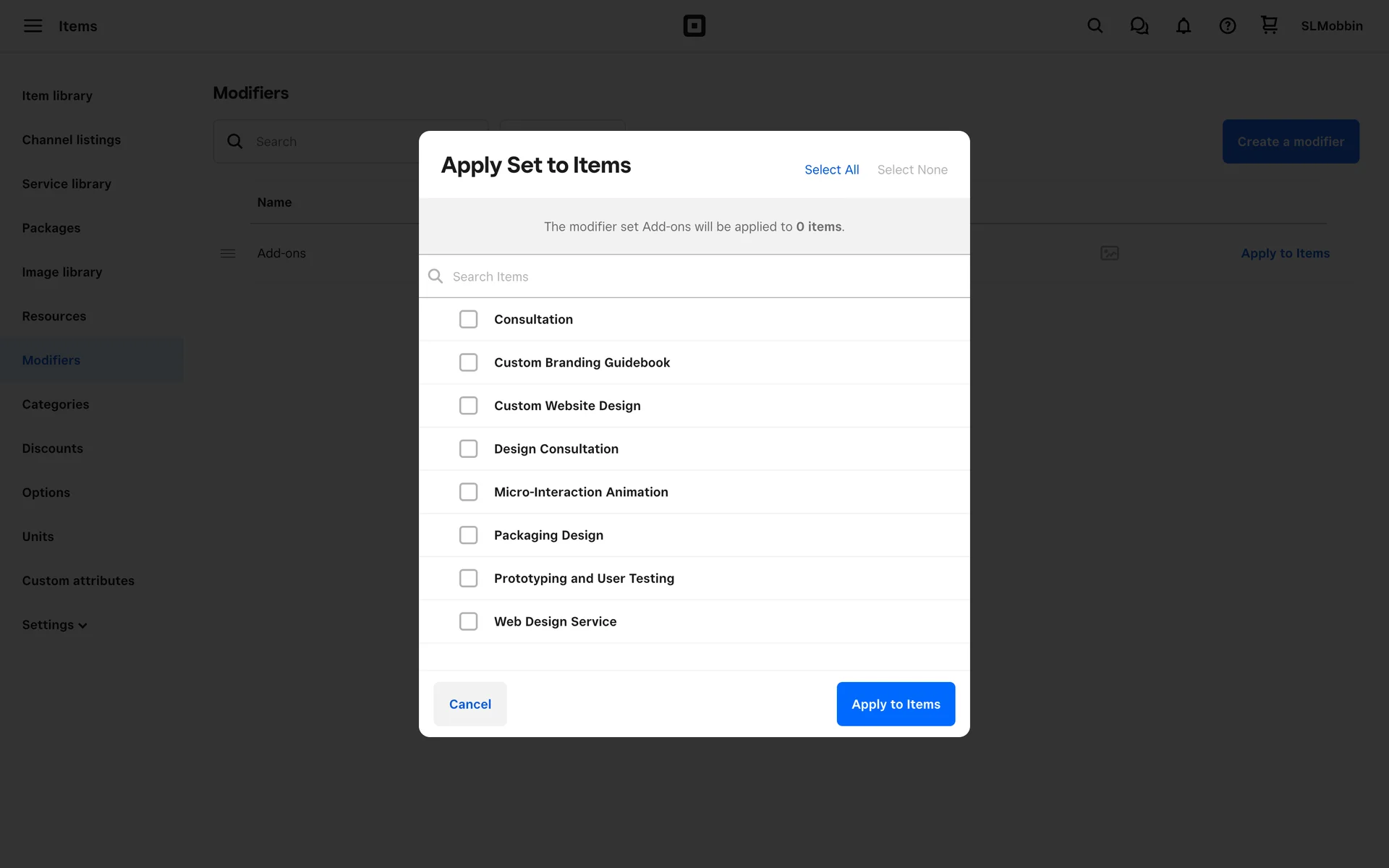
Task: Open the help question mark icon
Action: (x=1227, y=26)
